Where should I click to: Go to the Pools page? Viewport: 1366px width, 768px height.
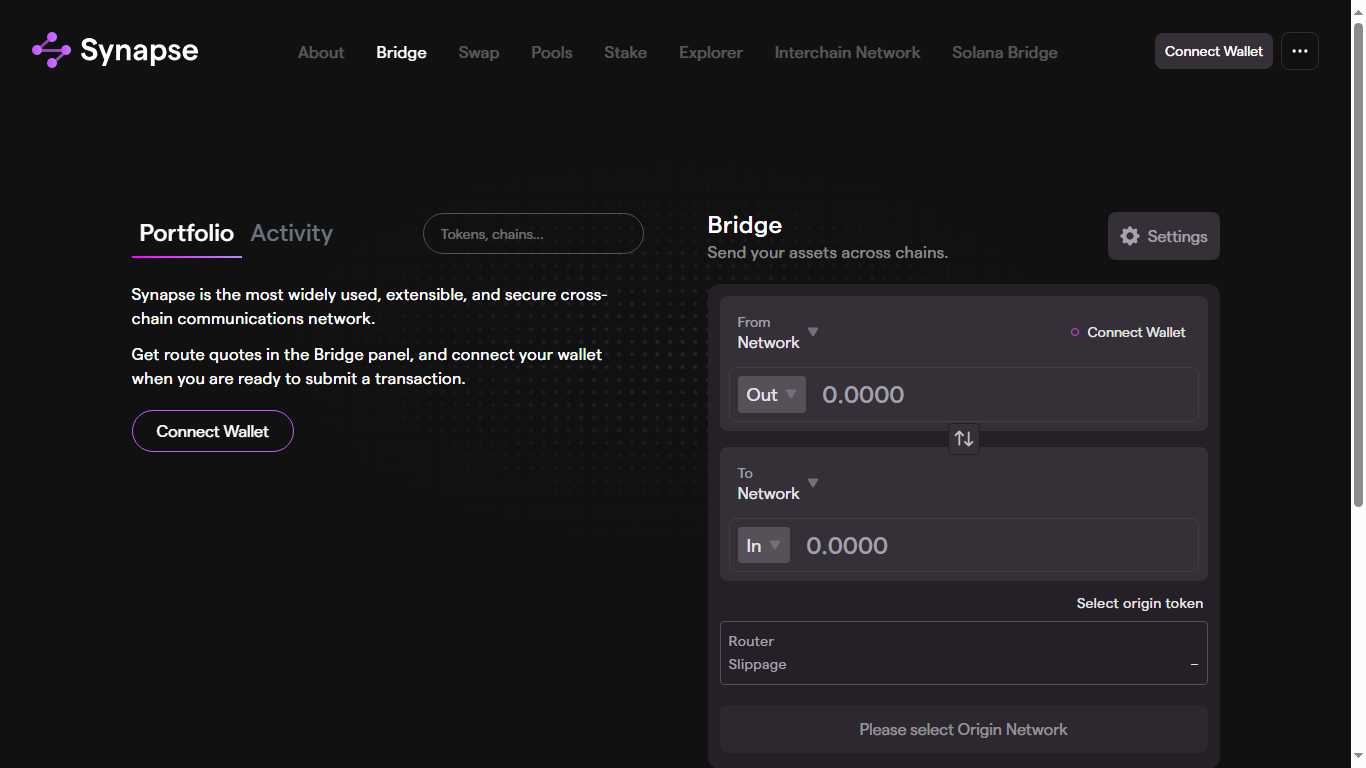point(551,52)
